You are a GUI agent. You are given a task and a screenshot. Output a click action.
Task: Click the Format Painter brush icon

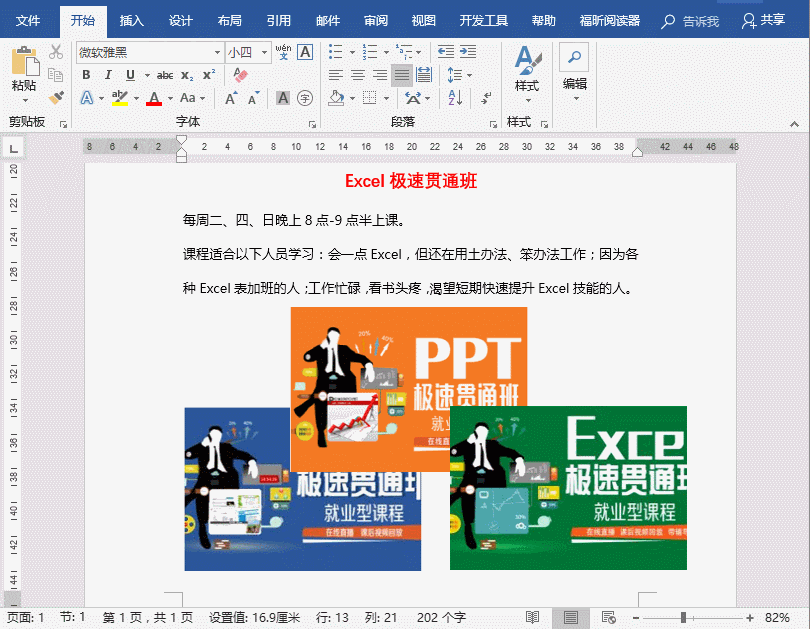(56, 98)
